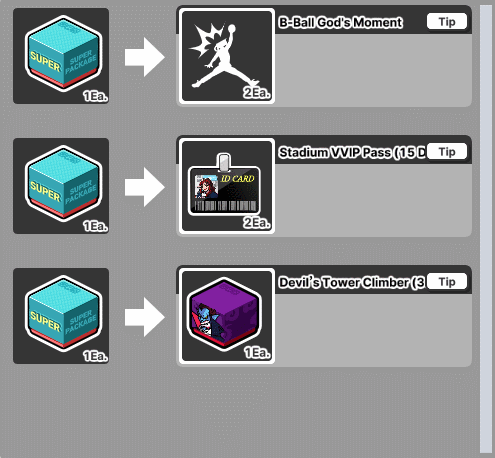The image size is (495, 458).
Task: Click the B-Ball God's Moment title text
Action: coord(341,22)
